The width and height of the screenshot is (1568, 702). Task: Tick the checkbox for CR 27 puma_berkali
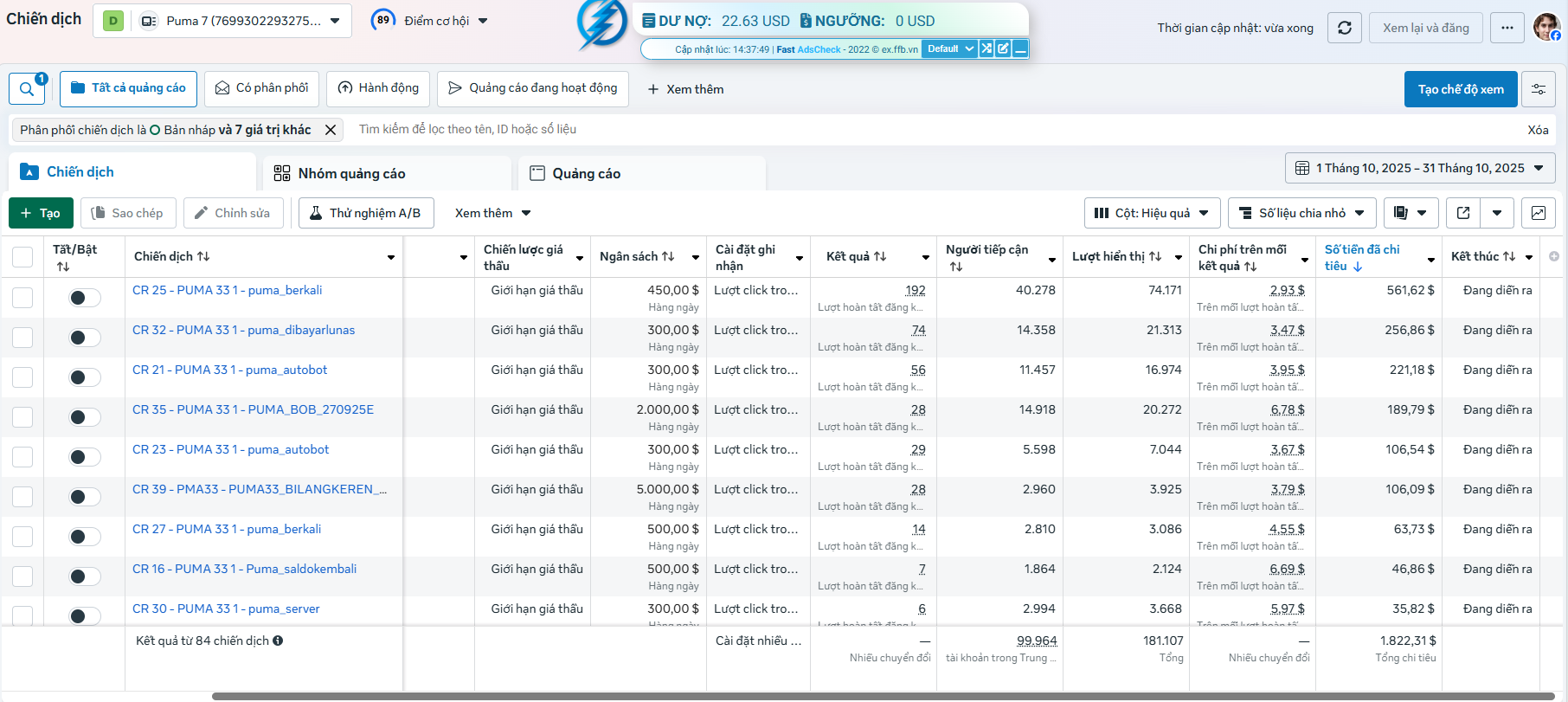(x=22, y=537)
